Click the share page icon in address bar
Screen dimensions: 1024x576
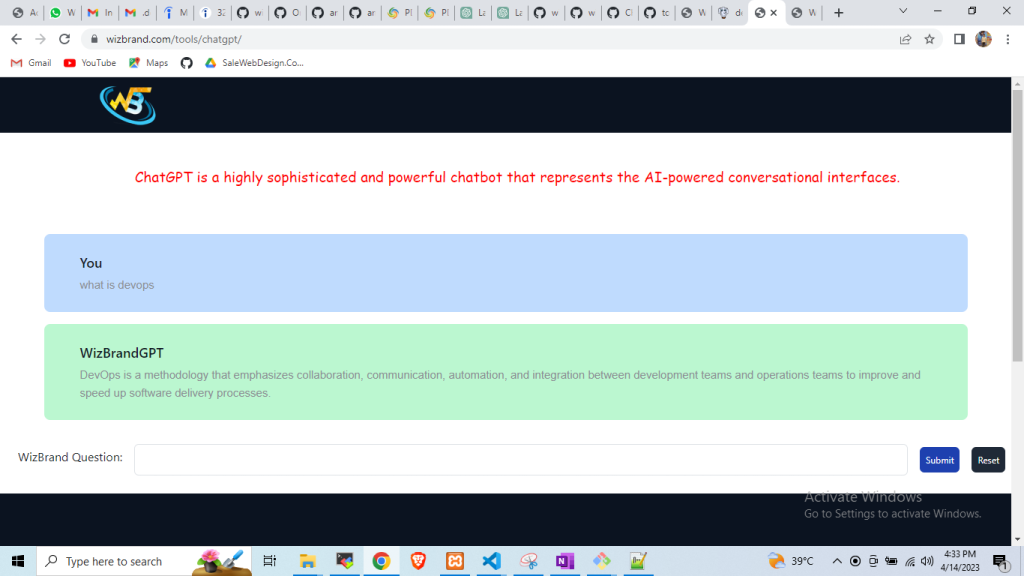pyautogui.click(x=905, y=39)
